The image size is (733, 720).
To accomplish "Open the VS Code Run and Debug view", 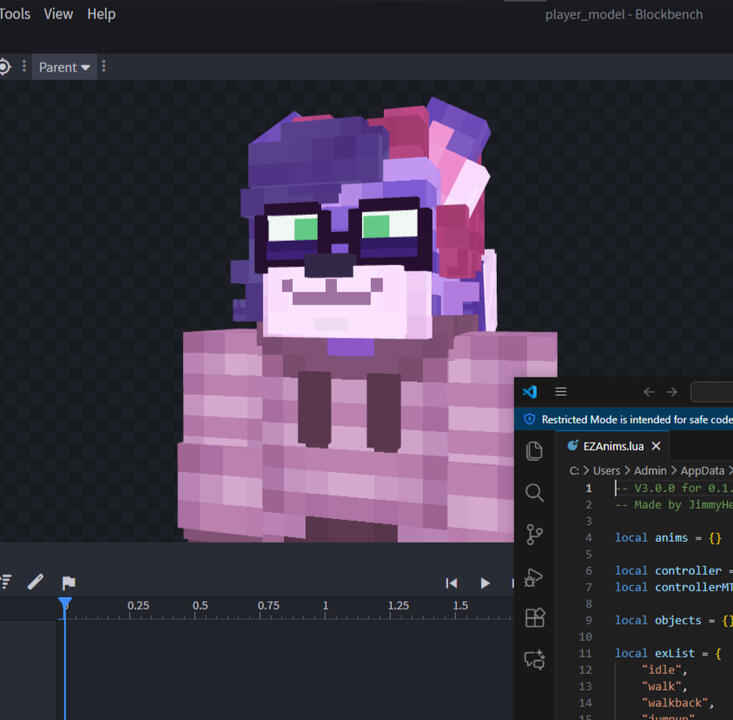I will (534, 577).
